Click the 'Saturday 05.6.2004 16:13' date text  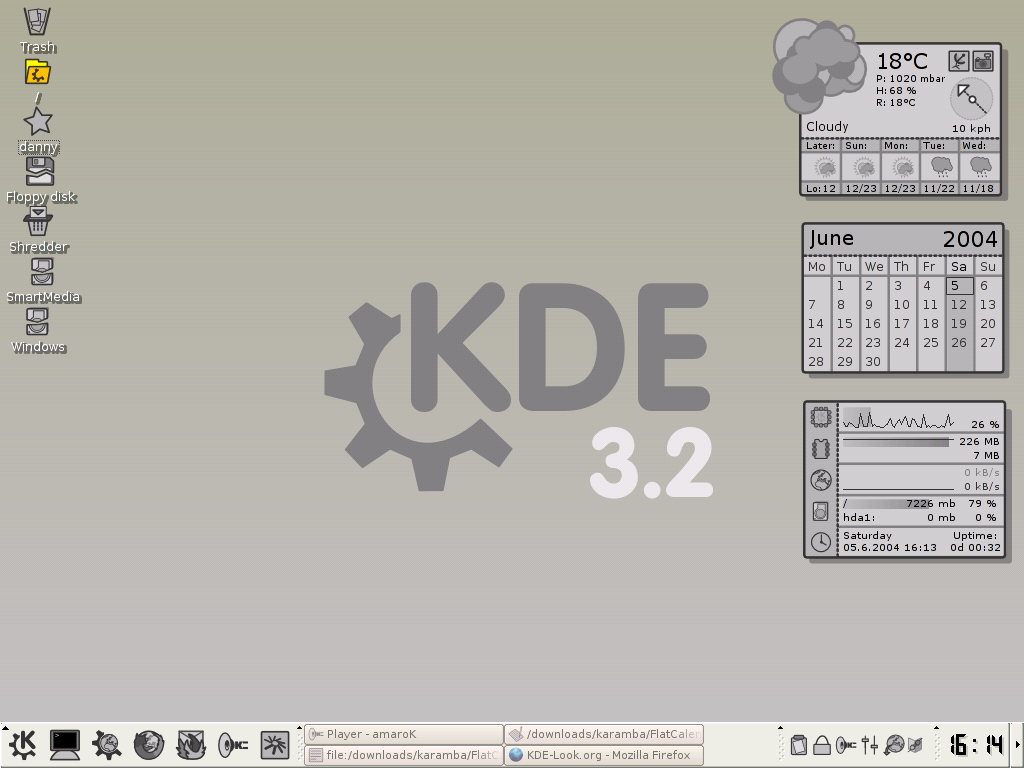click(889, 541)
